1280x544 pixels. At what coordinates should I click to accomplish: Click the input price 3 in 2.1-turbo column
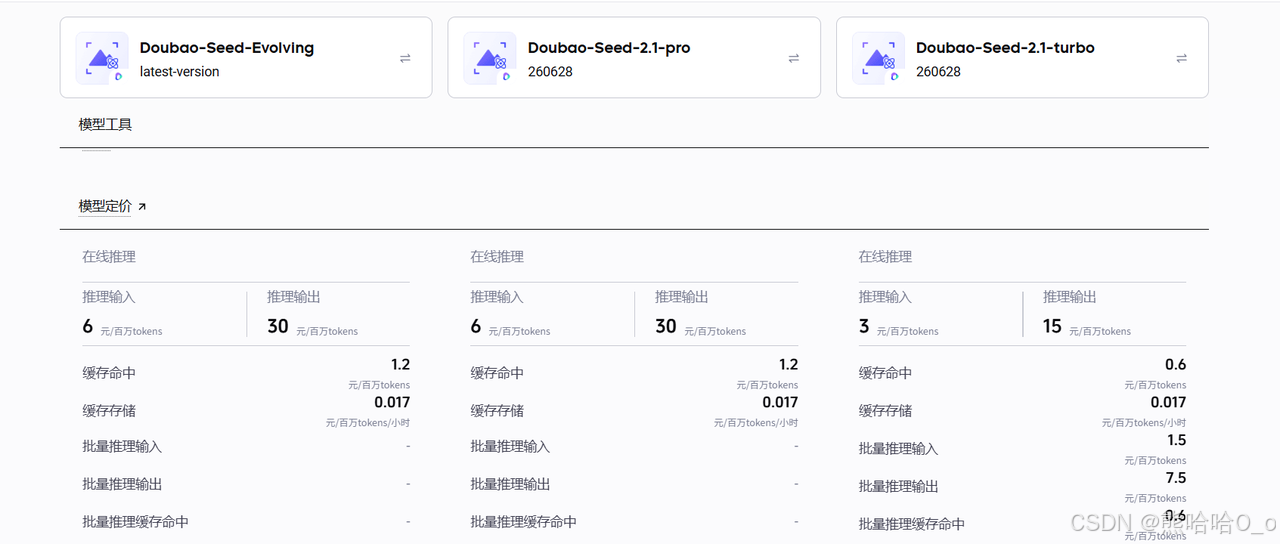click(864, 327)
